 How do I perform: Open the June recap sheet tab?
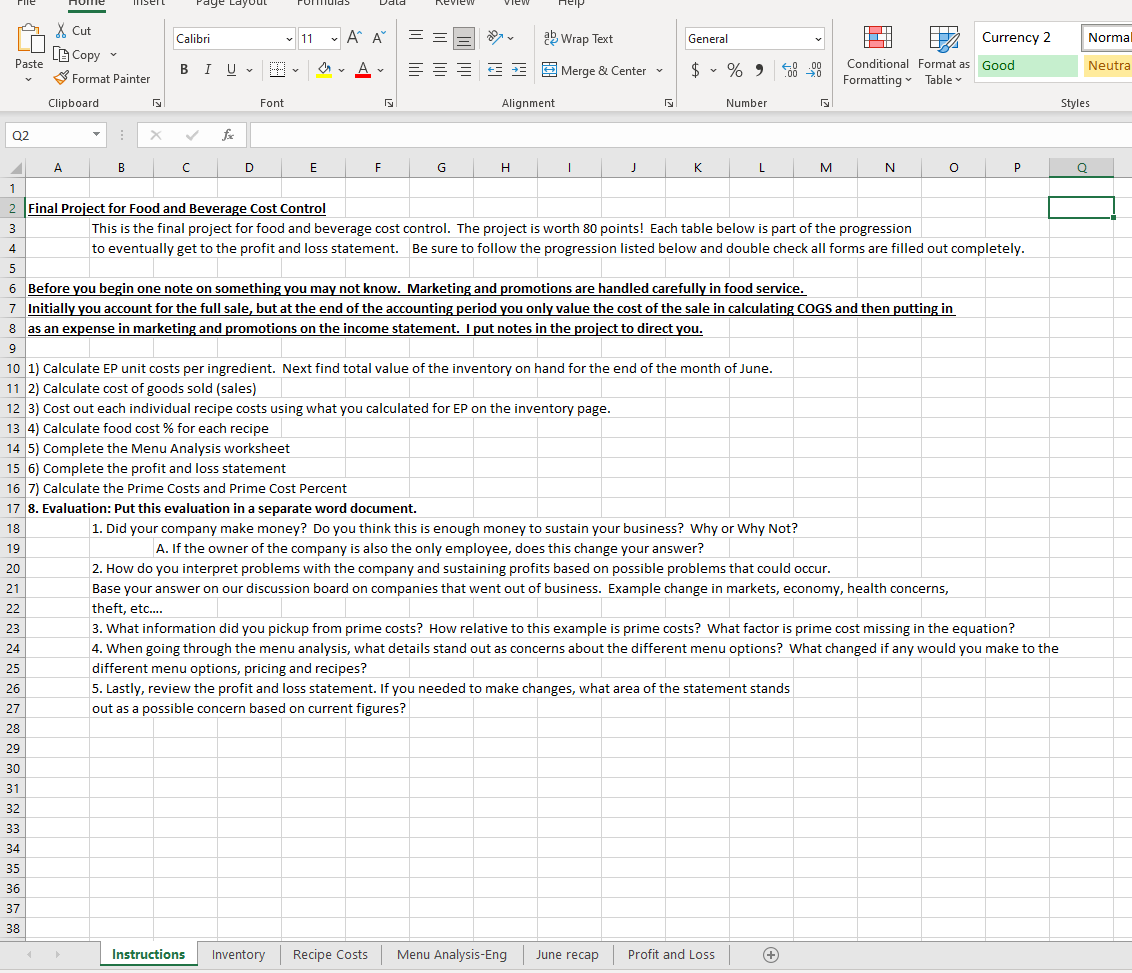tap(567, 954)
